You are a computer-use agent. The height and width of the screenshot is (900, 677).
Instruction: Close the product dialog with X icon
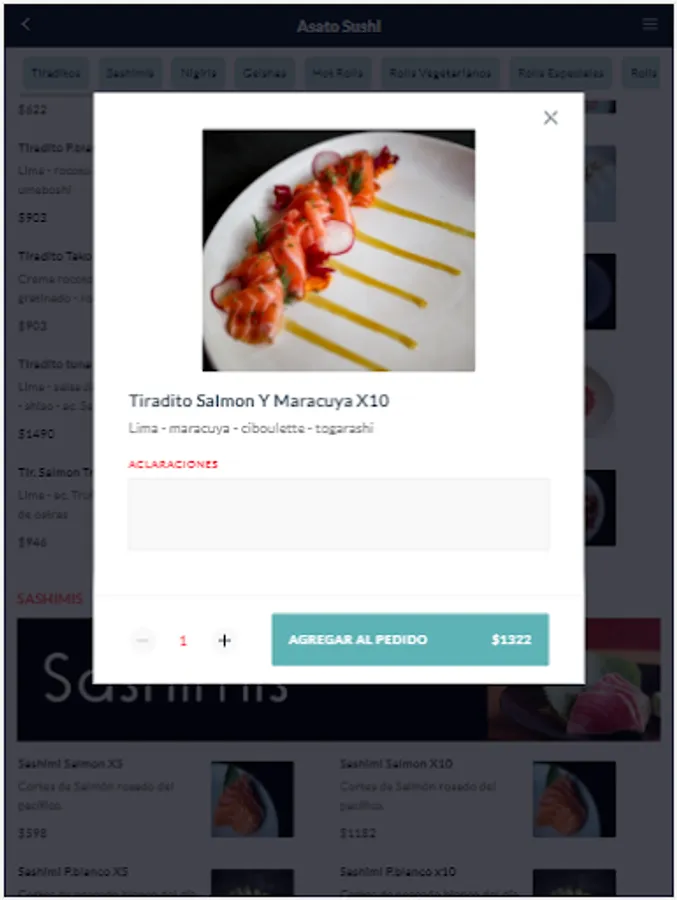[550, 118]
